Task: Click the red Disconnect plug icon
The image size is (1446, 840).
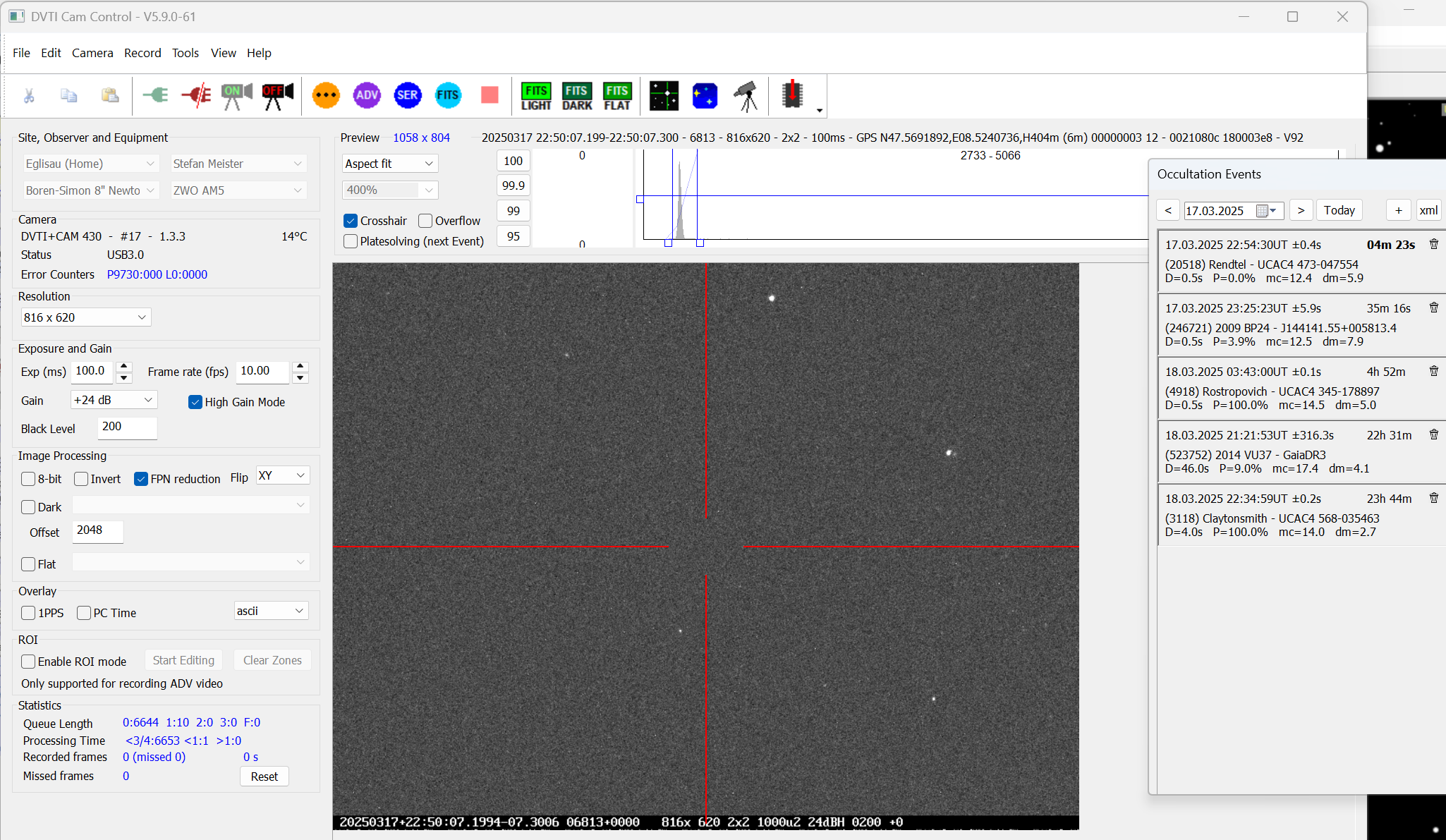Action: pyautogui.click(x=195, y=95)
